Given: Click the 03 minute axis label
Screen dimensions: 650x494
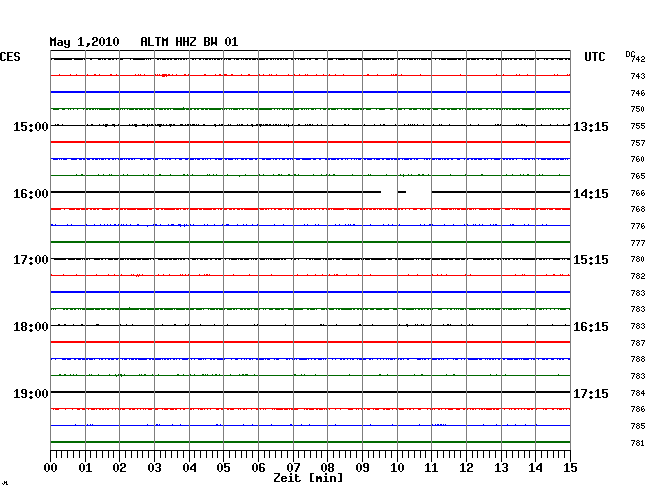Looking at the screenshot, I should pos(154,468).
